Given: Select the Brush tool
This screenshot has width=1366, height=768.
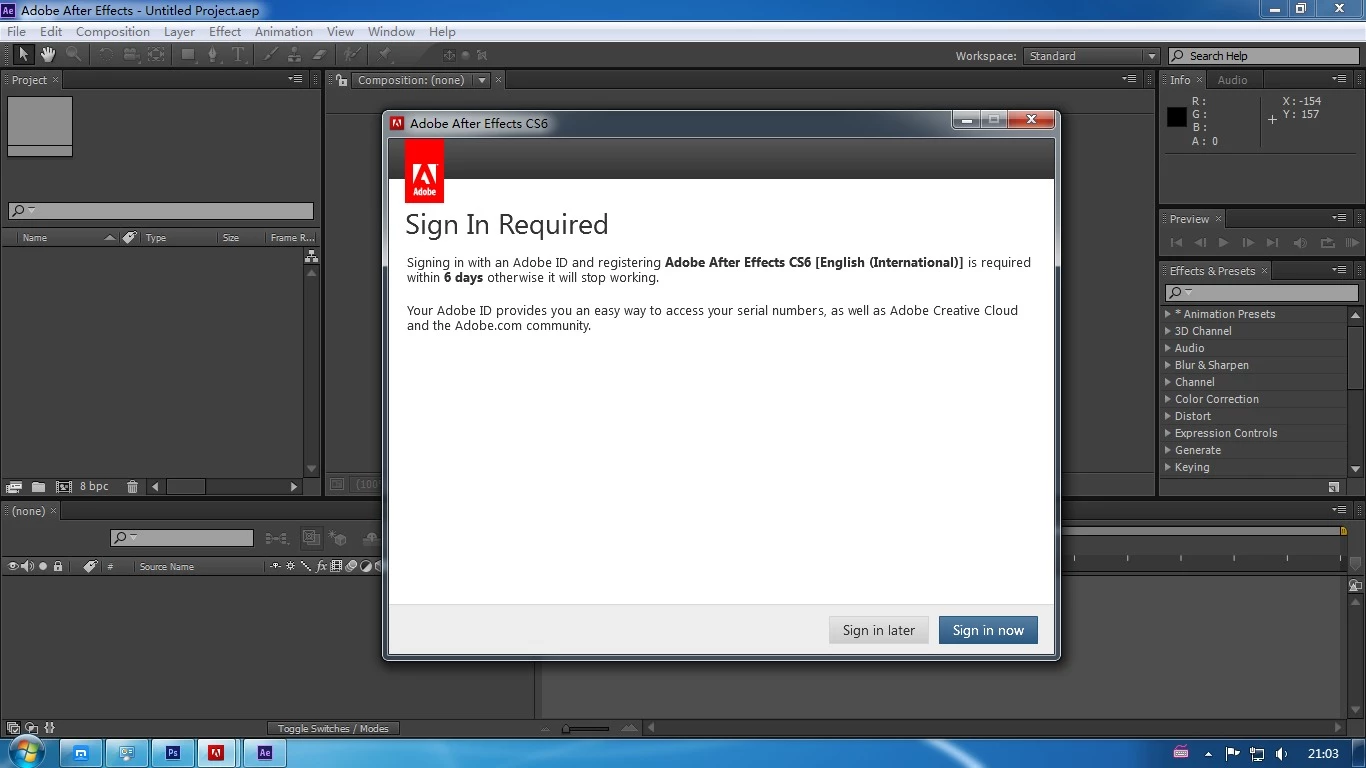Looking at the screenshot, I should click(x=271, y=55).
